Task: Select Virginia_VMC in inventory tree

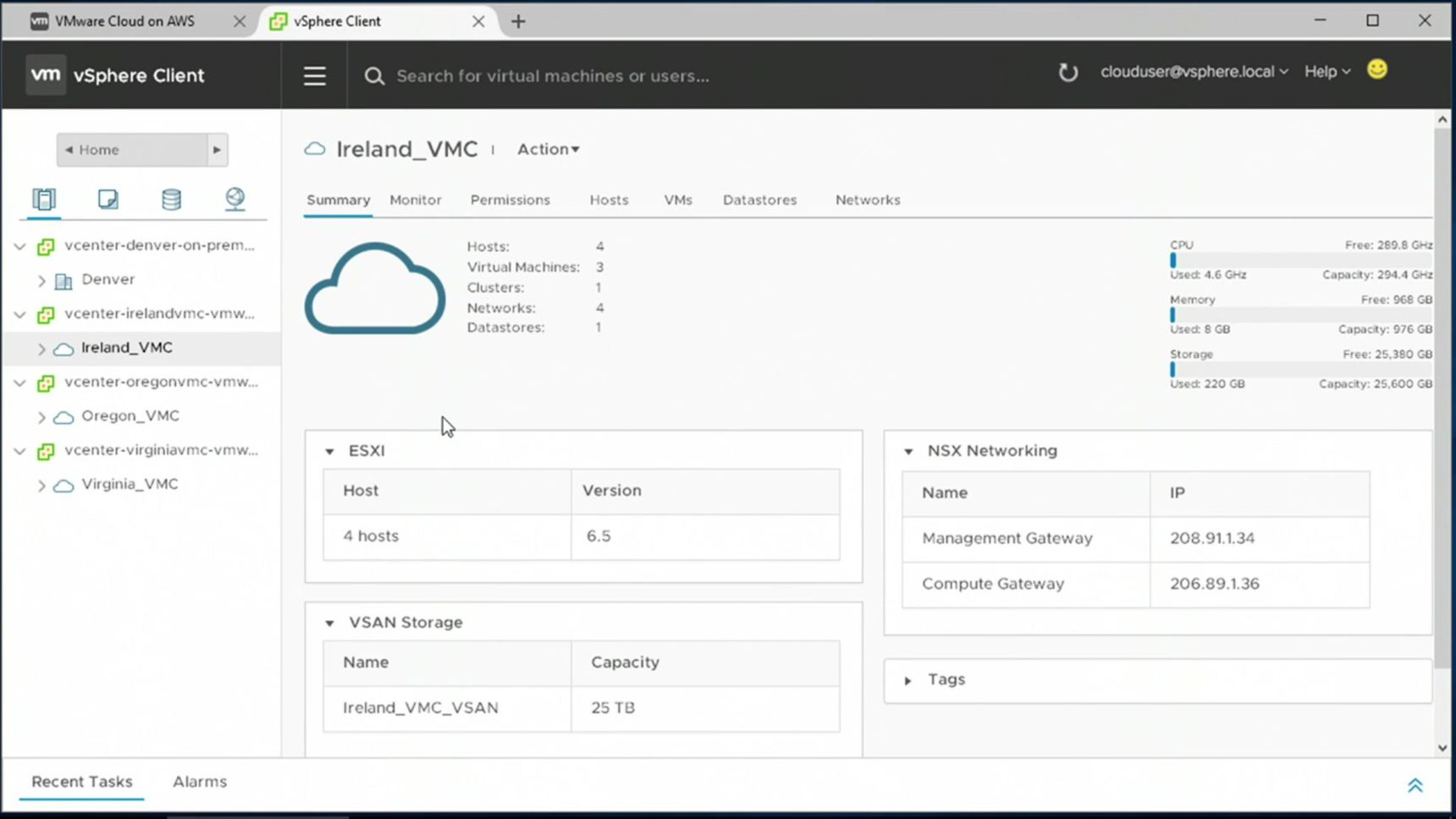Action: [130, 485]
